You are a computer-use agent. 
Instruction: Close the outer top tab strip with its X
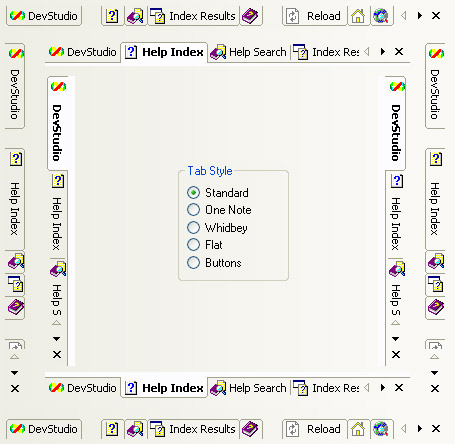tap(436, 15)
